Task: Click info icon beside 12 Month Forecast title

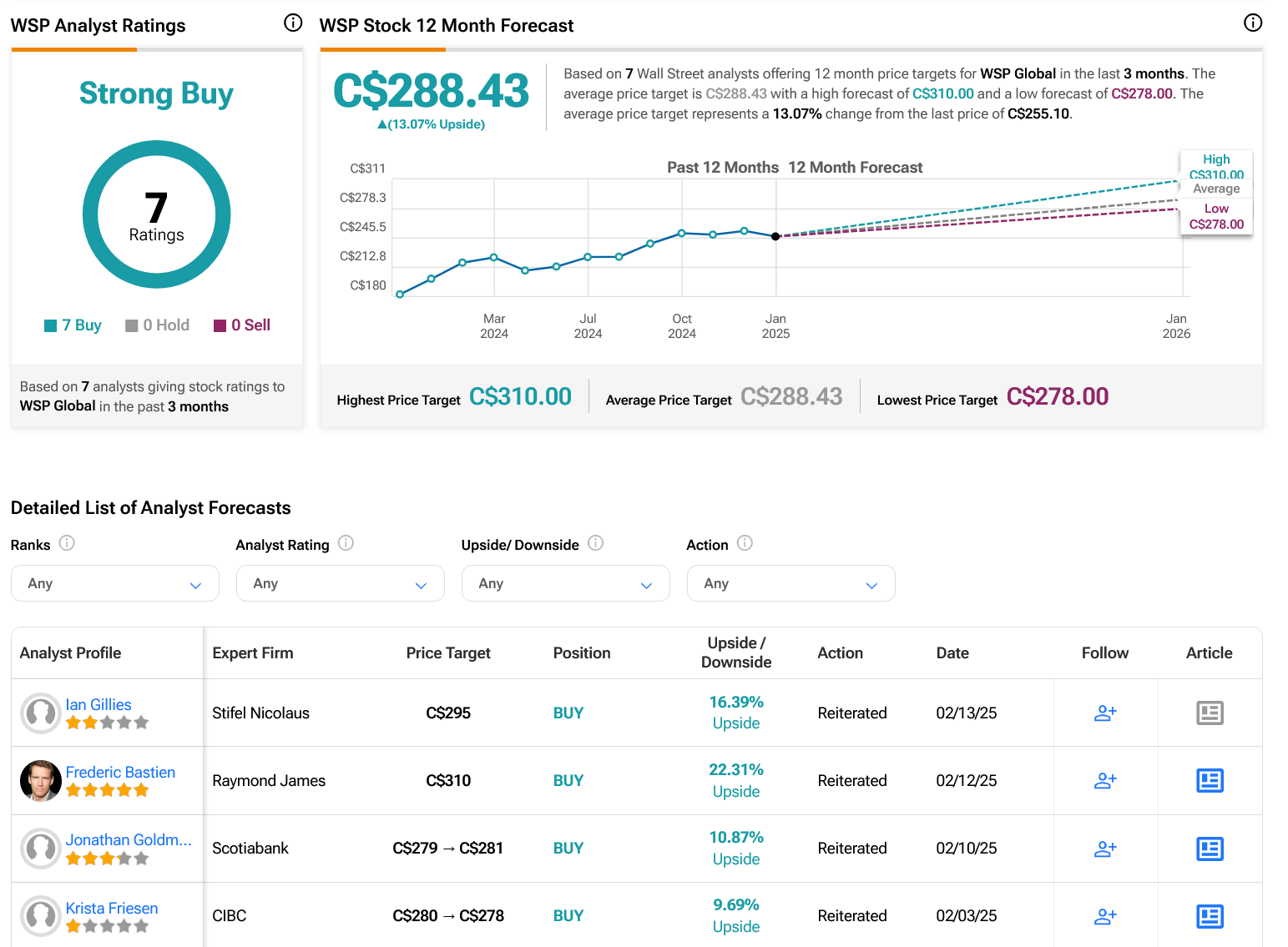Action: coord(1252,23)
